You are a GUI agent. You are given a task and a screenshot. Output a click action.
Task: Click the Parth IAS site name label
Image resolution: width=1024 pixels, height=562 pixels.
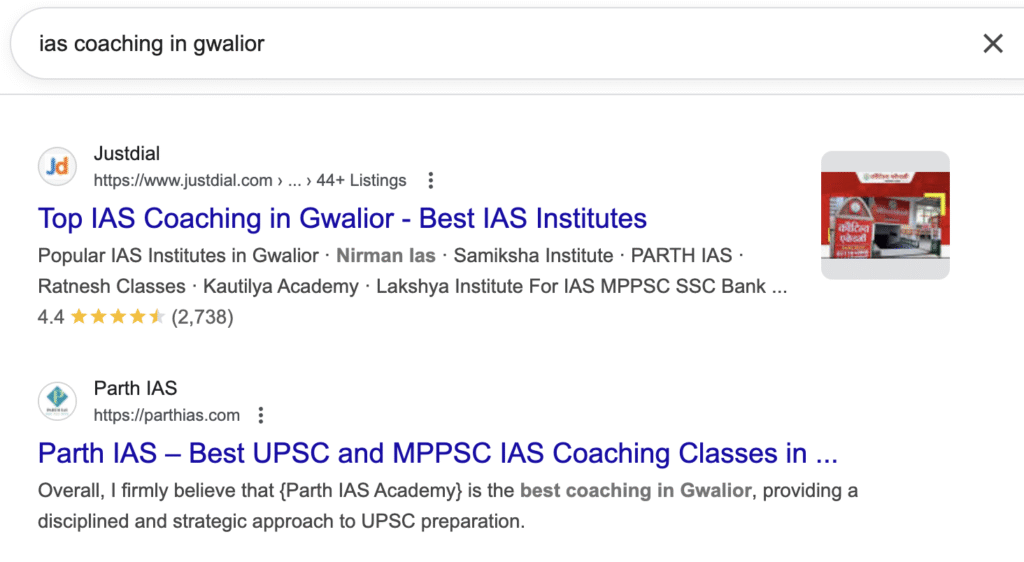pyautogui.click(x=135, y=388)
